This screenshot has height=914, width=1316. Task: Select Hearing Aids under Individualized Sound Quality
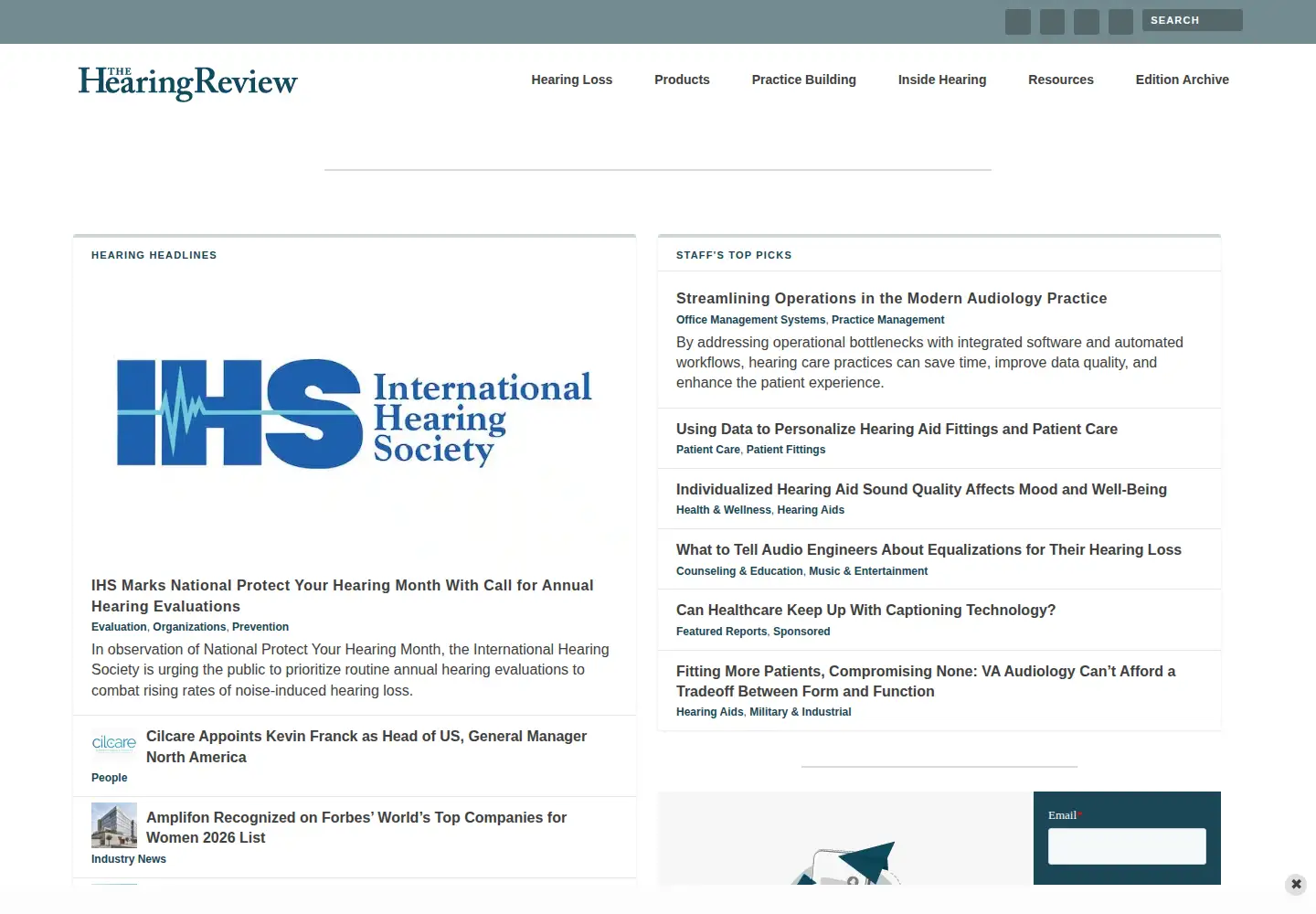811,510
